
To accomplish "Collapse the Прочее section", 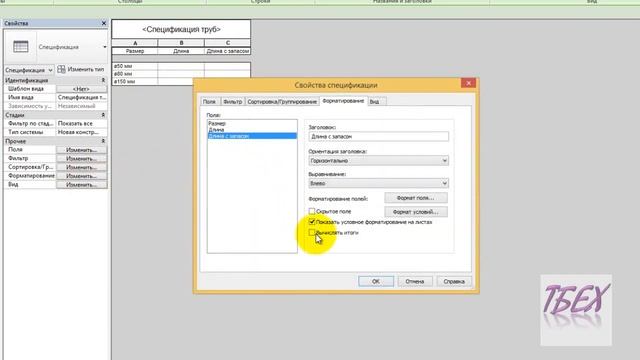I will 103,141.
